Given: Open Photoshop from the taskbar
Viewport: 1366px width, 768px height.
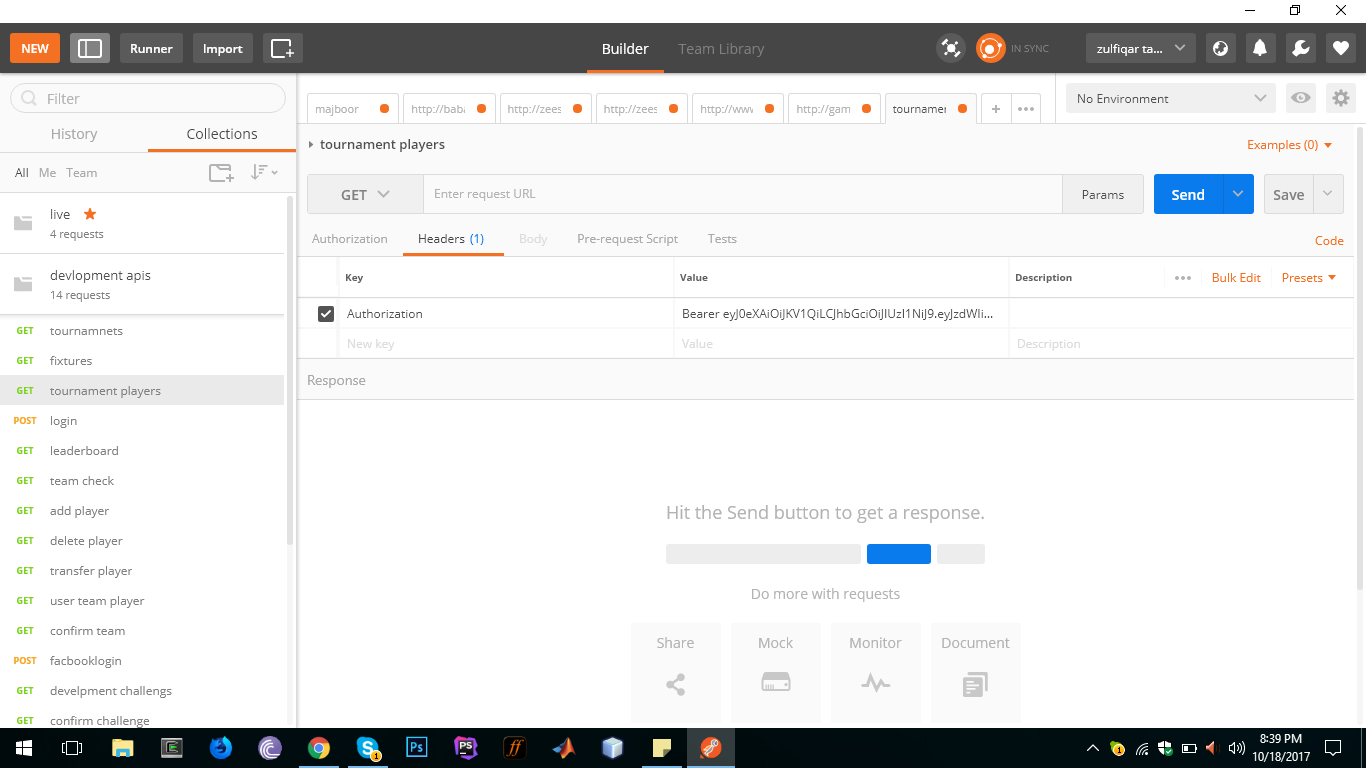Looking at the screenshot, I should [x=417, y=747].
